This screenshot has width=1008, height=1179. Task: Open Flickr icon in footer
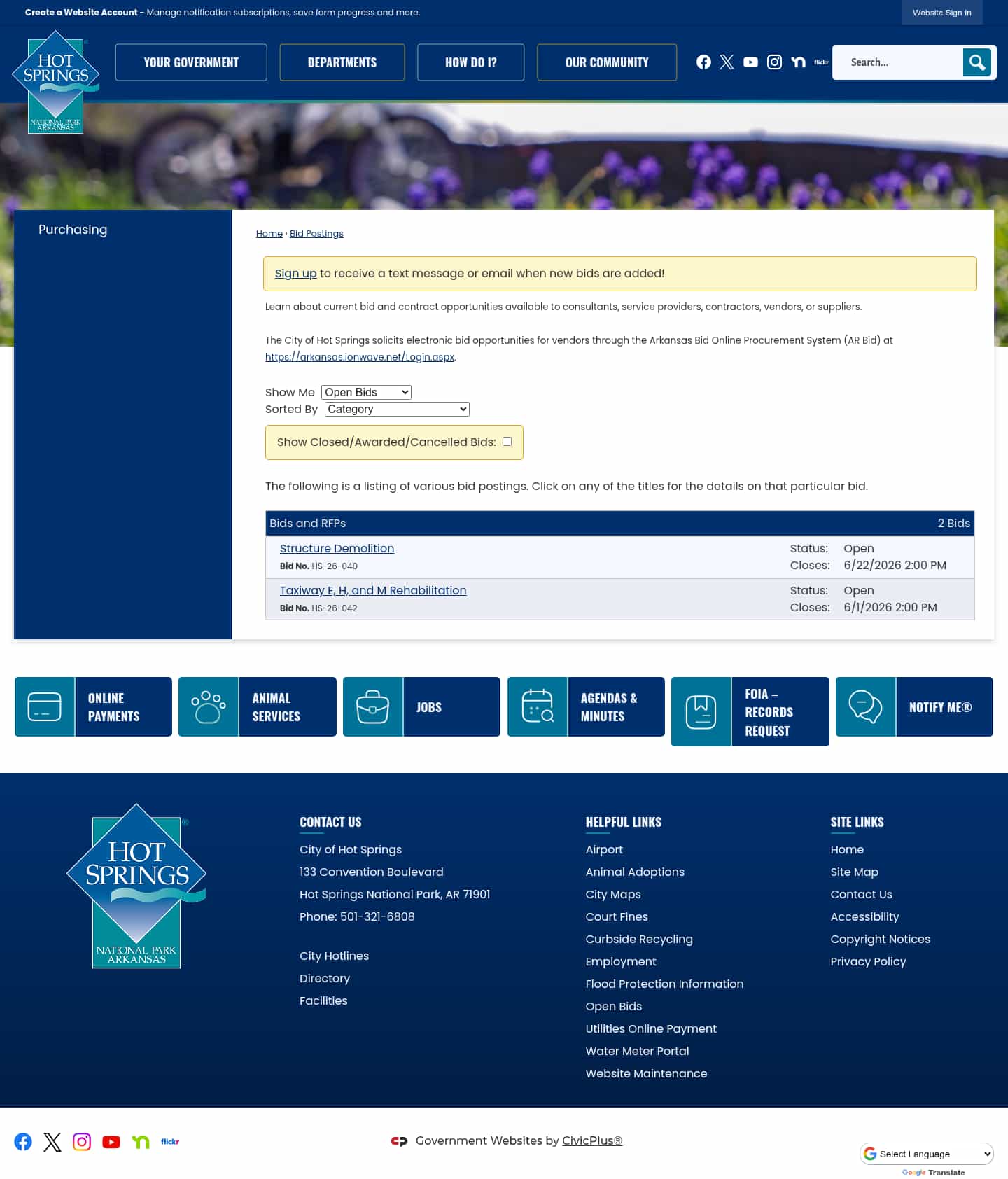click(x=170, y=1142)
